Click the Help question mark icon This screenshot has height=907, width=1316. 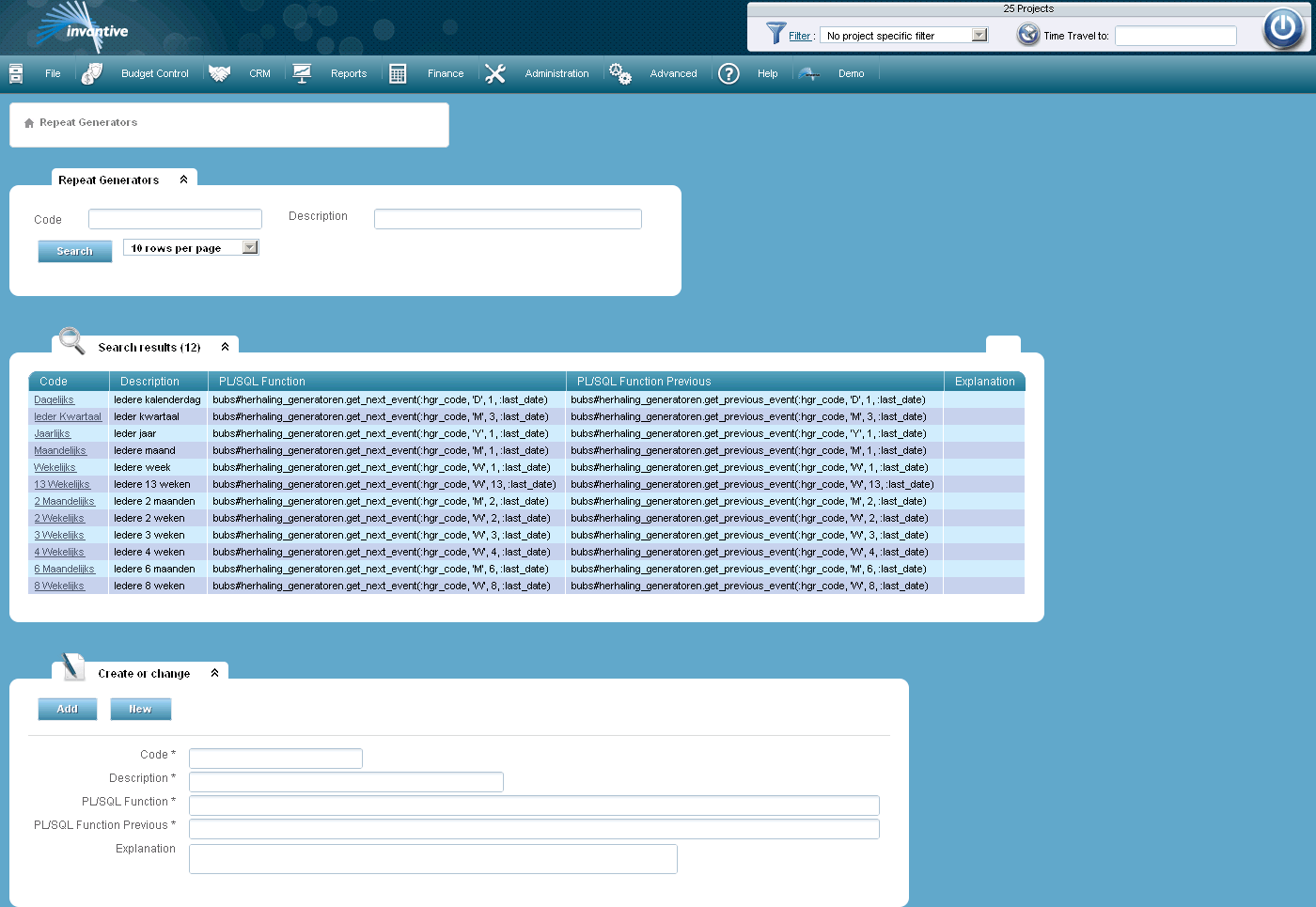tap(728, 73)
